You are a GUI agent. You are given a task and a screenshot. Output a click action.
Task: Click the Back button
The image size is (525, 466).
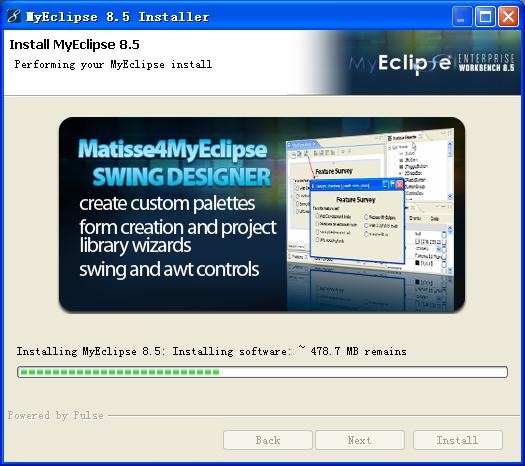[268, 440]
